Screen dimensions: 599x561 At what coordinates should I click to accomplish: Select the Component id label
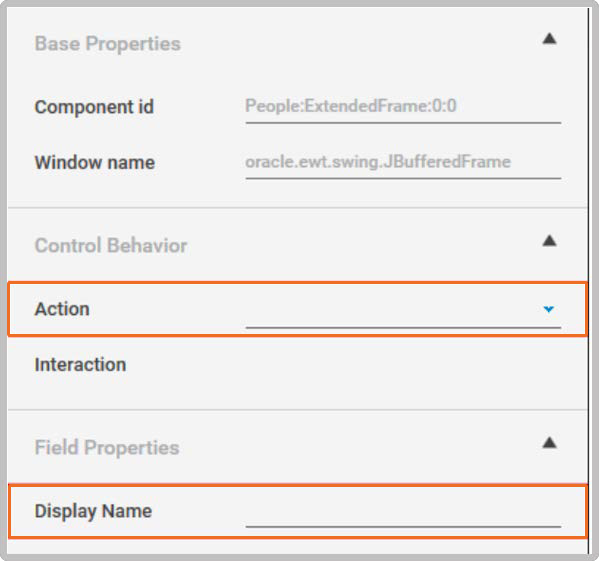point(94,107)
